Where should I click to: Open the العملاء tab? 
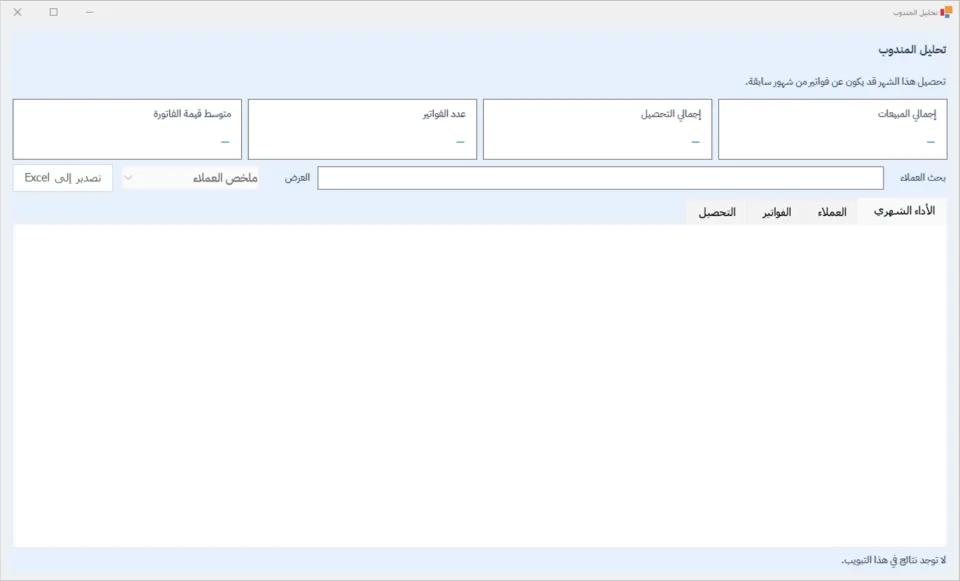(x=832, y=212)
